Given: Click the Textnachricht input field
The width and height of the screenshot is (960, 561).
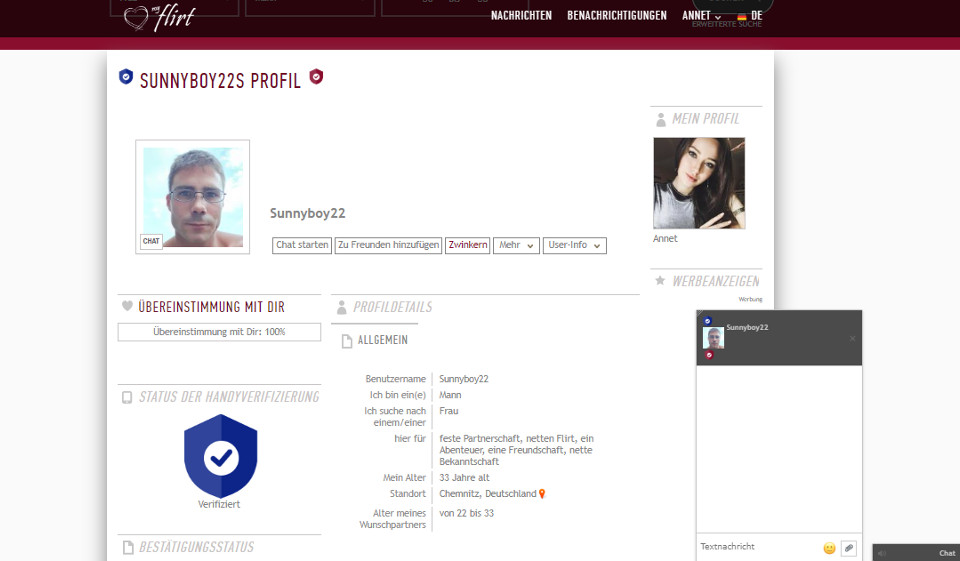Looking at the screenshot, I should pos(759,547).
